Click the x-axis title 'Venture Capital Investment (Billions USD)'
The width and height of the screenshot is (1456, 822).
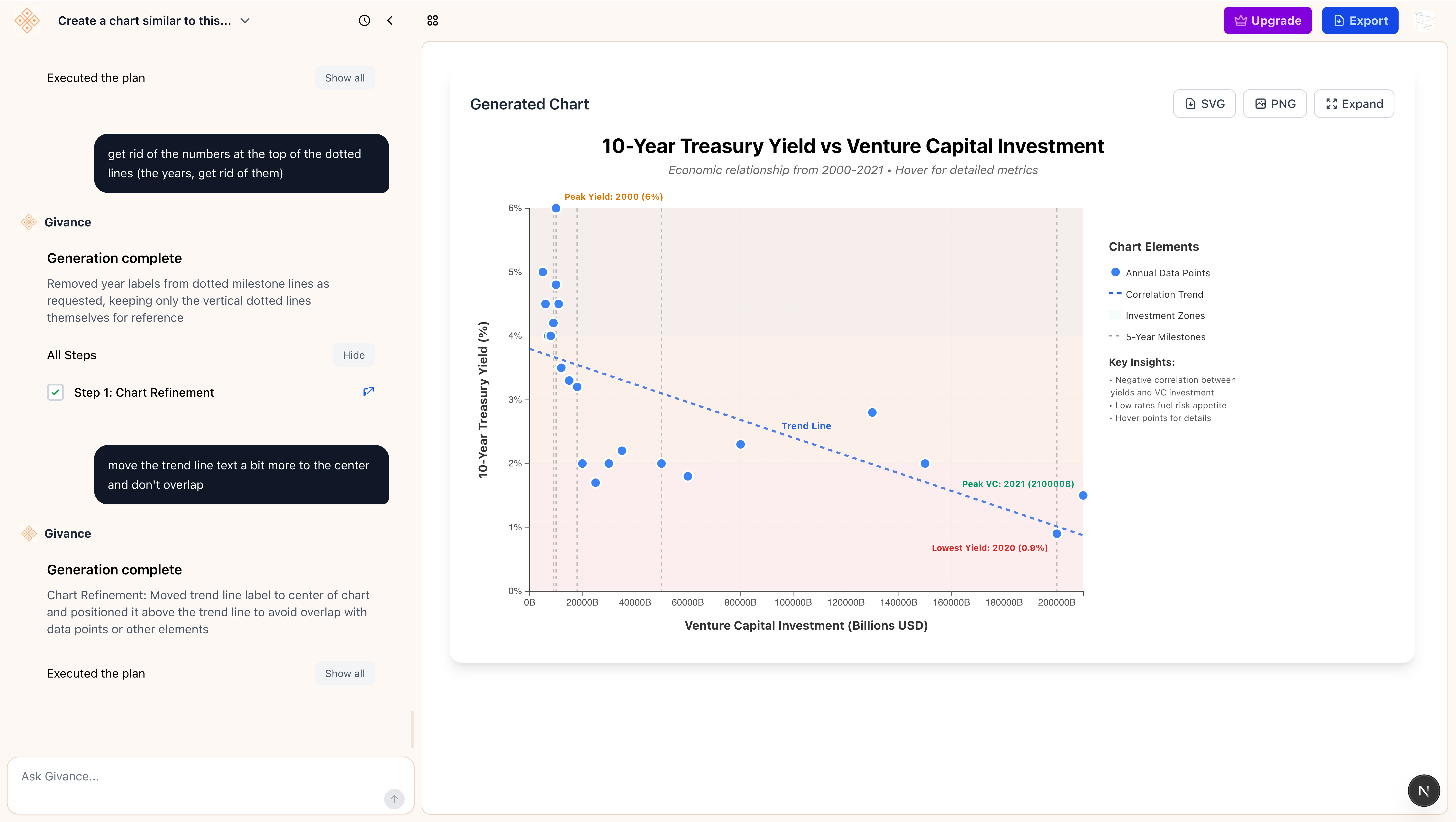tap(806, 625)
